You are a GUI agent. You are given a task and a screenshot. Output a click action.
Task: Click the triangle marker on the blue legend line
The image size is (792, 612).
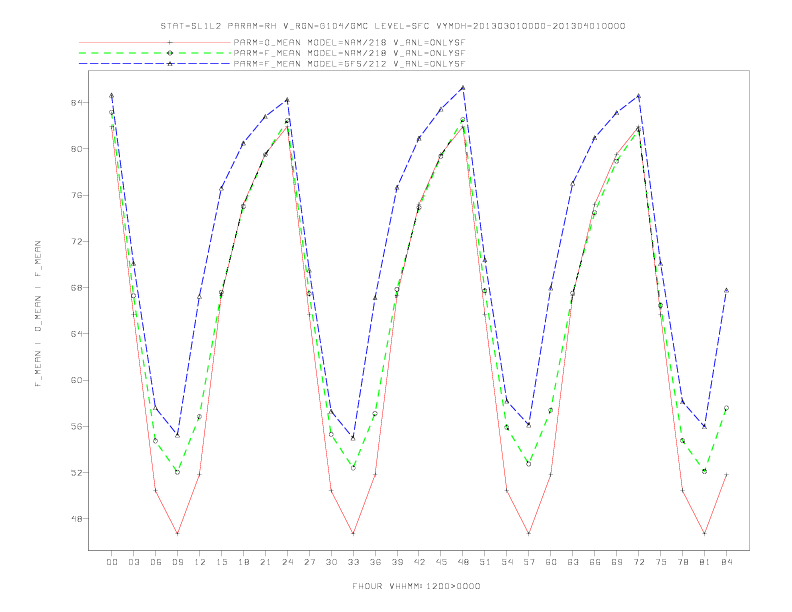click(x=170, y=64)
